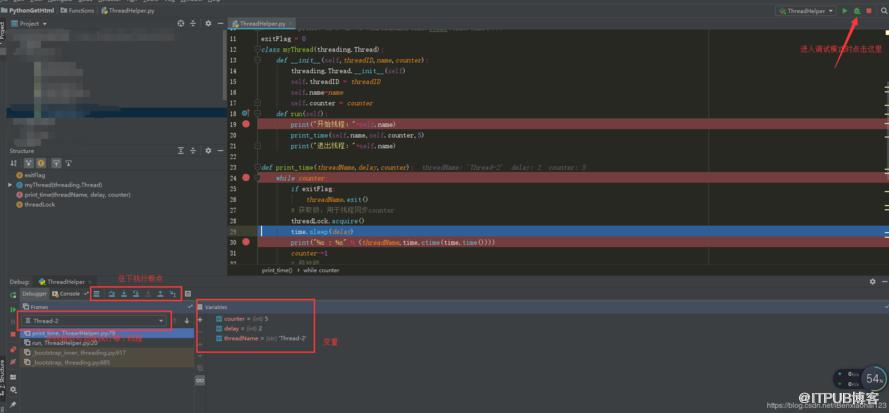Click Step Into My Code icon
The height and width of the screenshot is (413, 889).
click(x=136, y=294)
